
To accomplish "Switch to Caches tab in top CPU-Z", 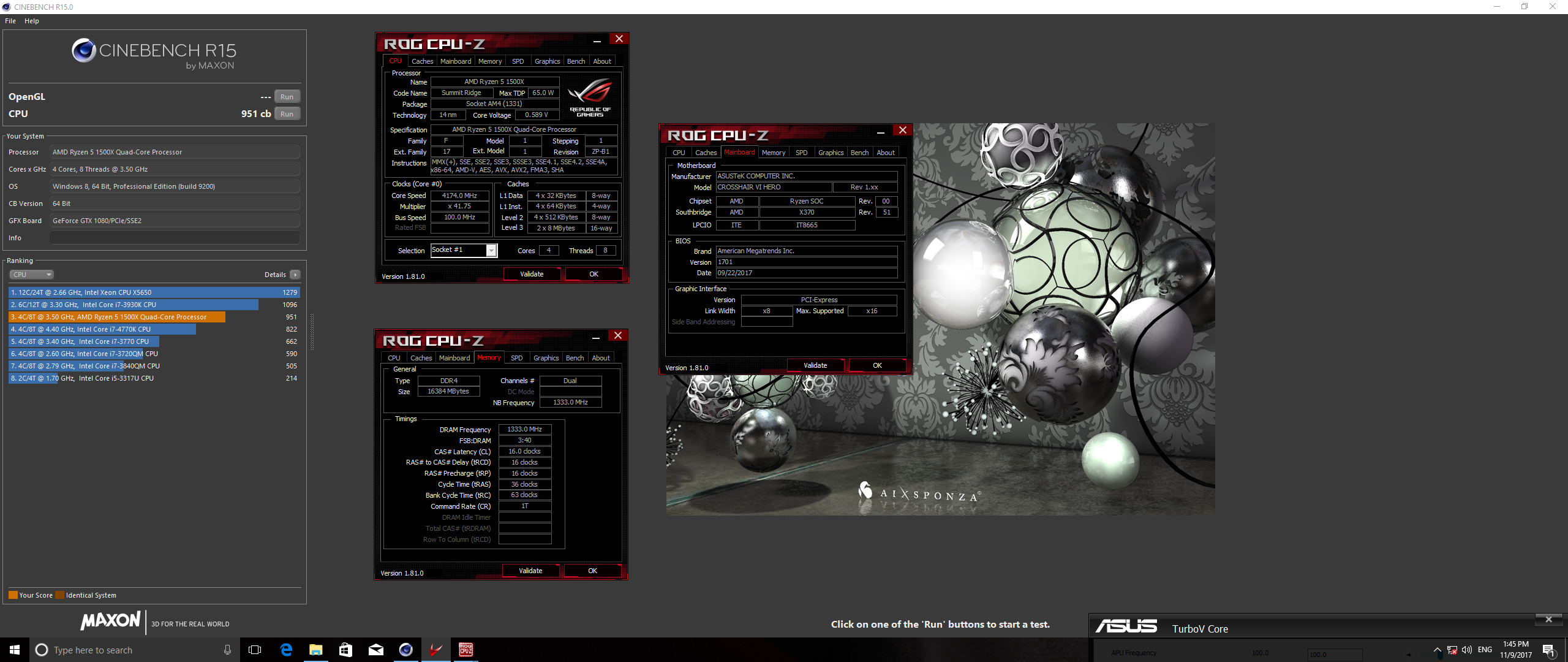I will pos(422,61).
